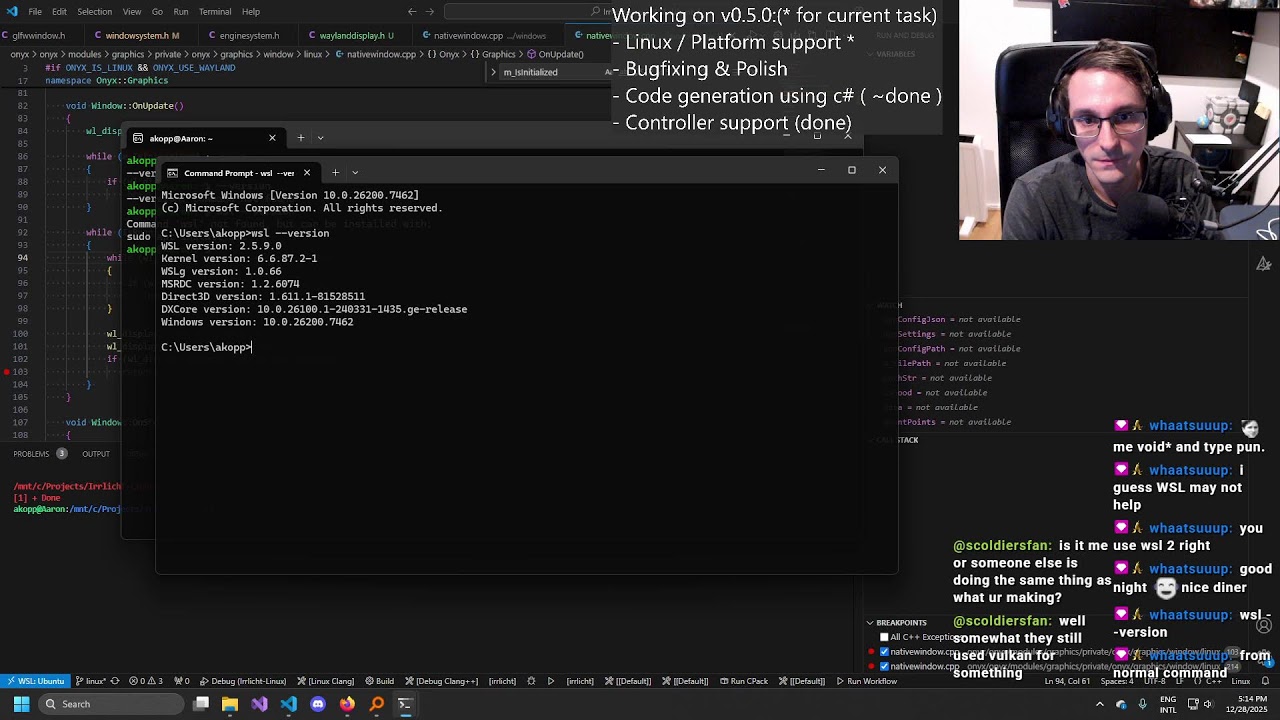
Task: Click the navigate forward arrow in title bar
Action: coord(431,12)
